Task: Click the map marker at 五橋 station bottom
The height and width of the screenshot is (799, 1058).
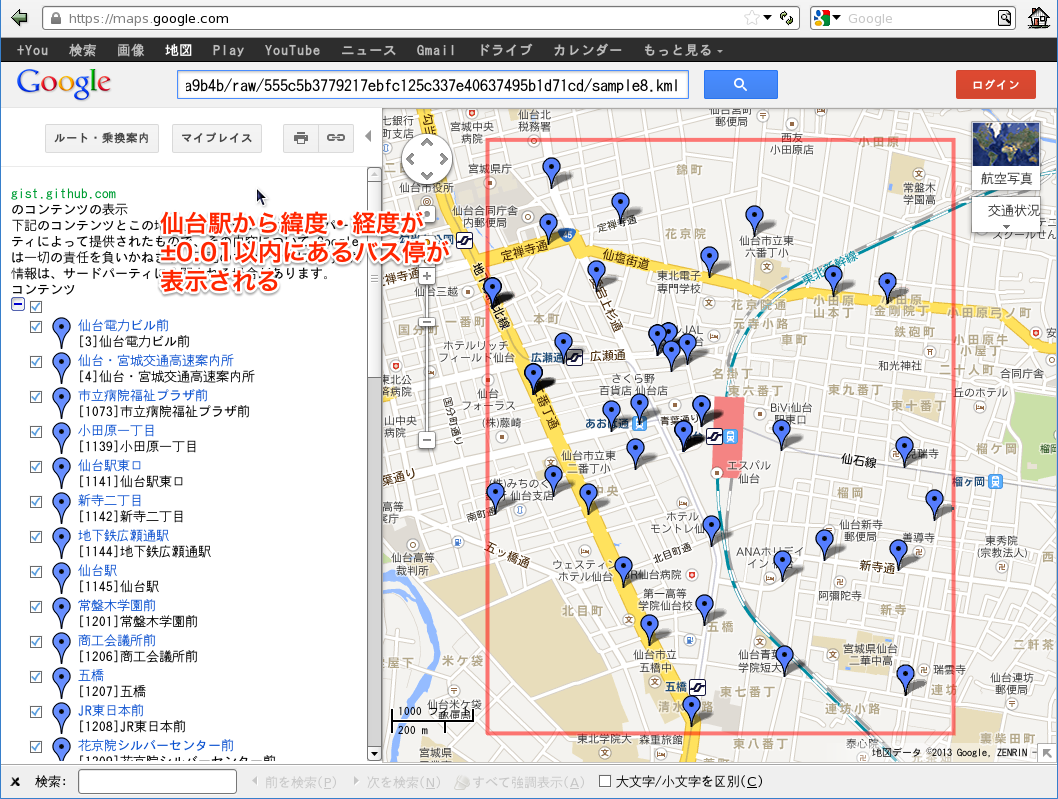Action: pyautogui.click(x=691, y=711)
